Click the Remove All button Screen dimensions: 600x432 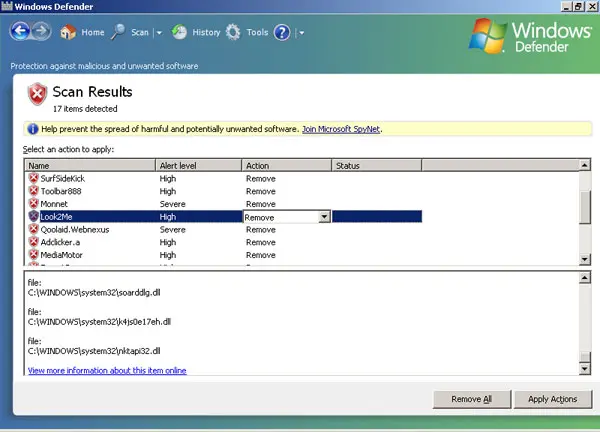[x=471, y=399]
